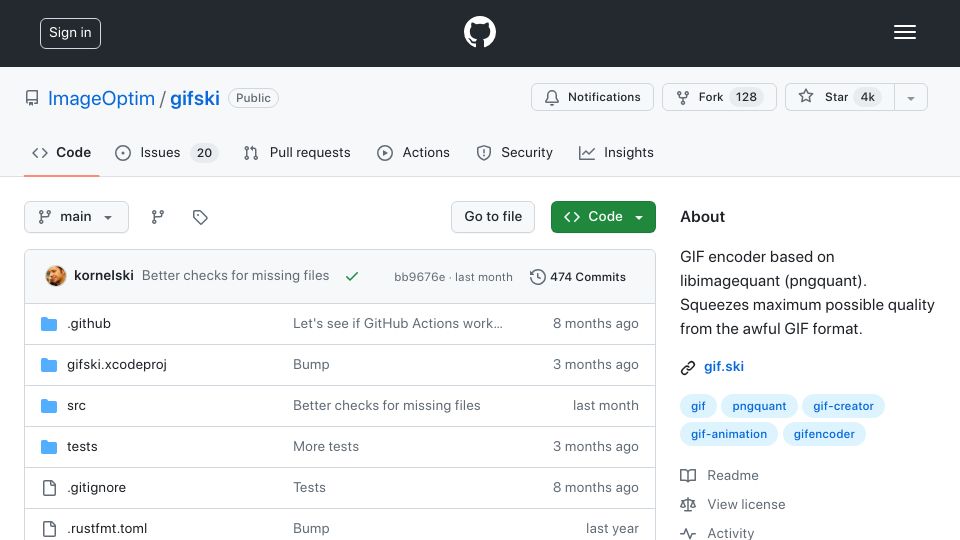Open commit hash bb9676e
Screen dimensions: 960x540
click(x=419, y=277)
